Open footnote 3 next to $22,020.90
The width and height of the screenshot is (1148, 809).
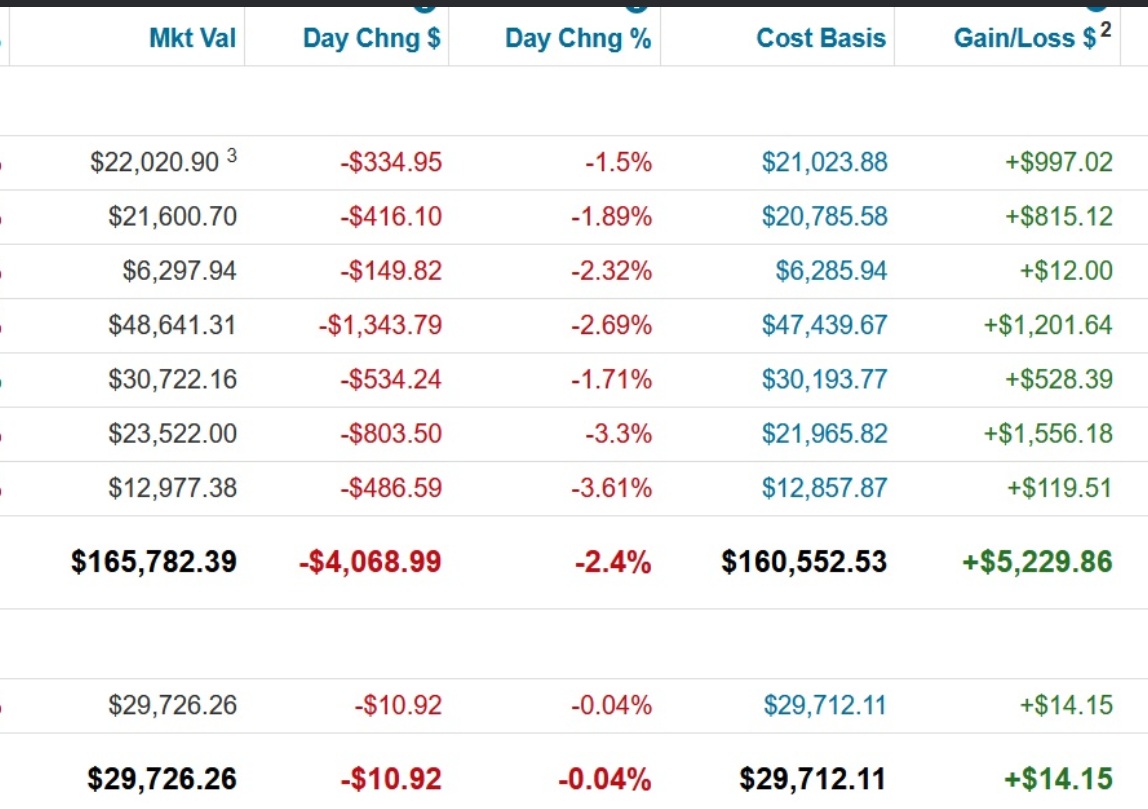click(232, 155)
